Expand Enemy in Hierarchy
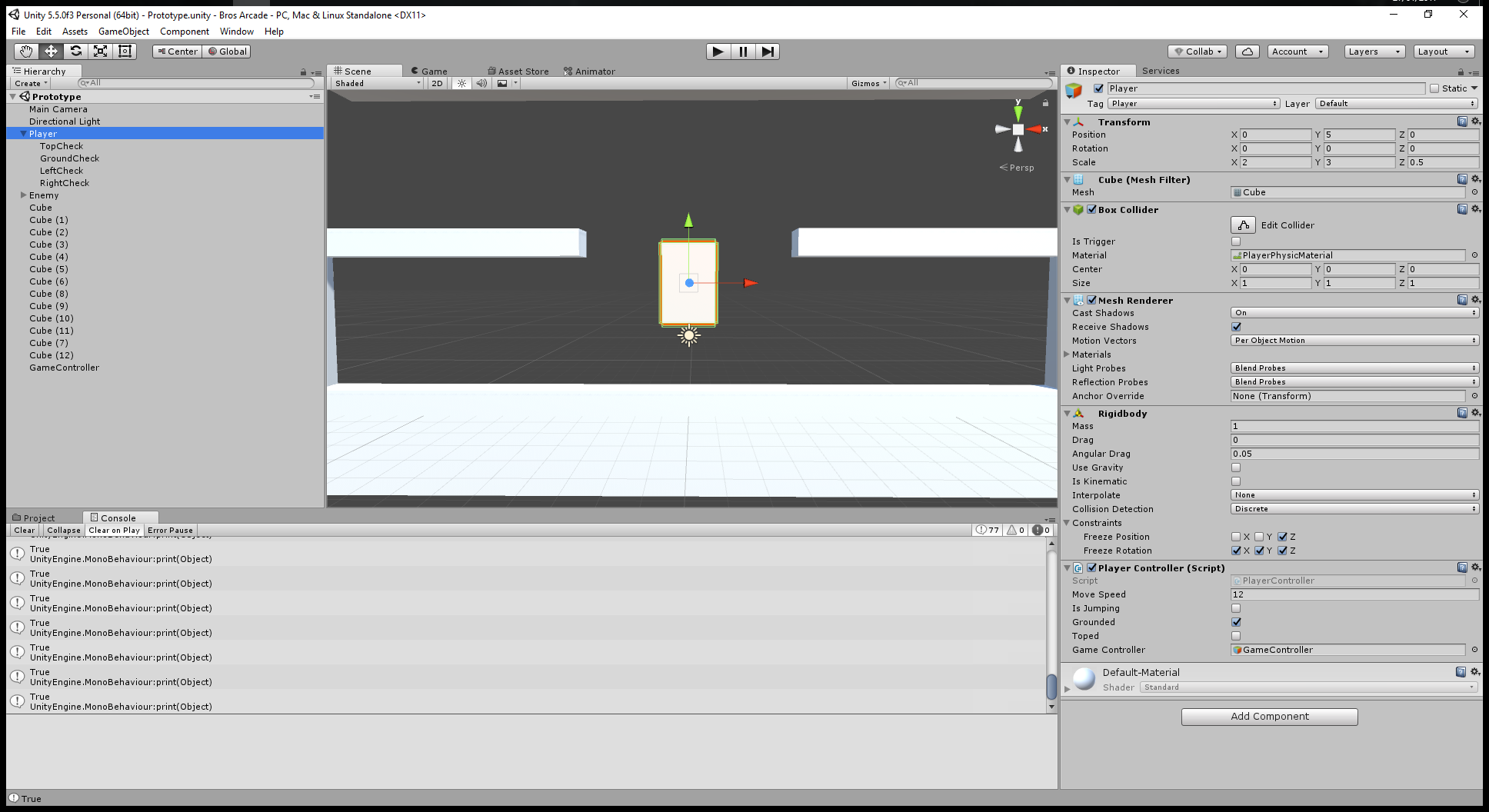 point(23,195)
